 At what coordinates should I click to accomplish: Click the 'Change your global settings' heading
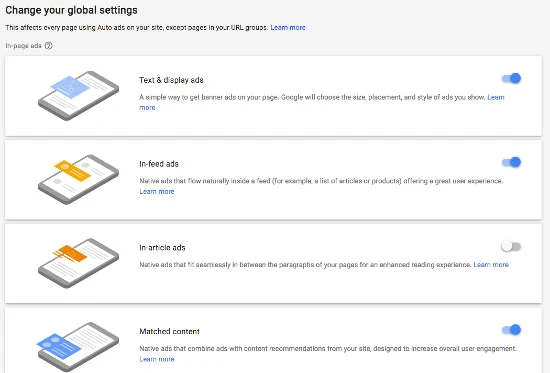click(x=71, y=10)
